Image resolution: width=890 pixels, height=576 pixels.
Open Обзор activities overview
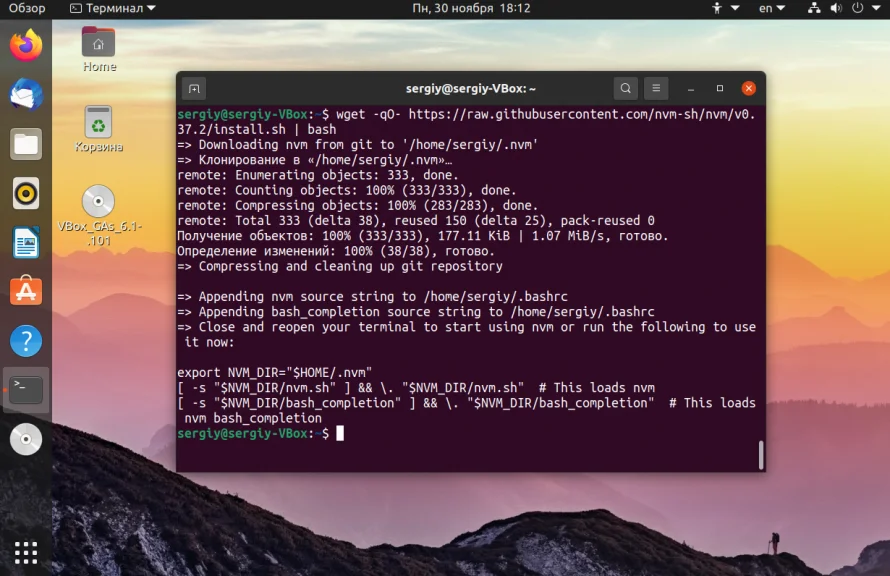coord(27,8)
